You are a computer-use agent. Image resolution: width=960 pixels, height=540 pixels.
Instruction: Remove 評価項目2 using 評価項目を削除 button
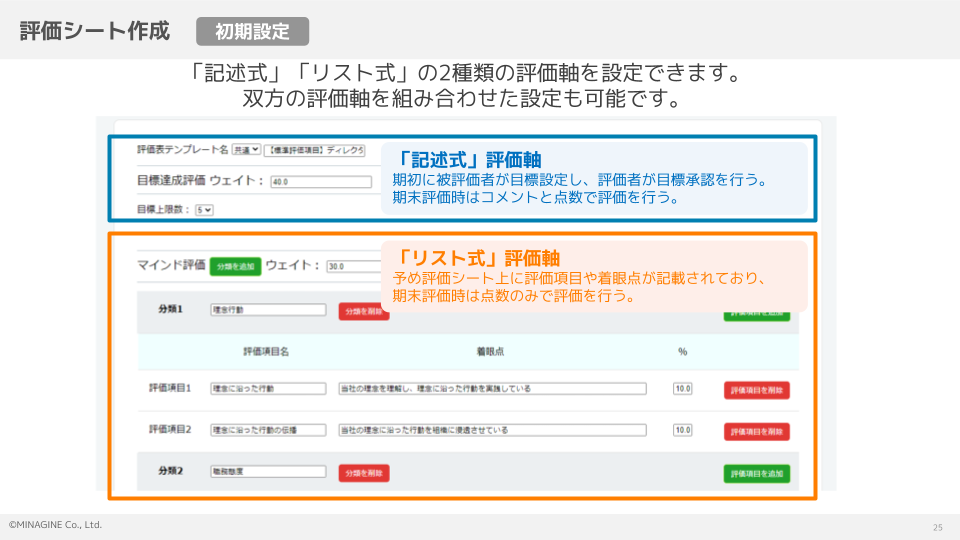(x=756, y=432)
